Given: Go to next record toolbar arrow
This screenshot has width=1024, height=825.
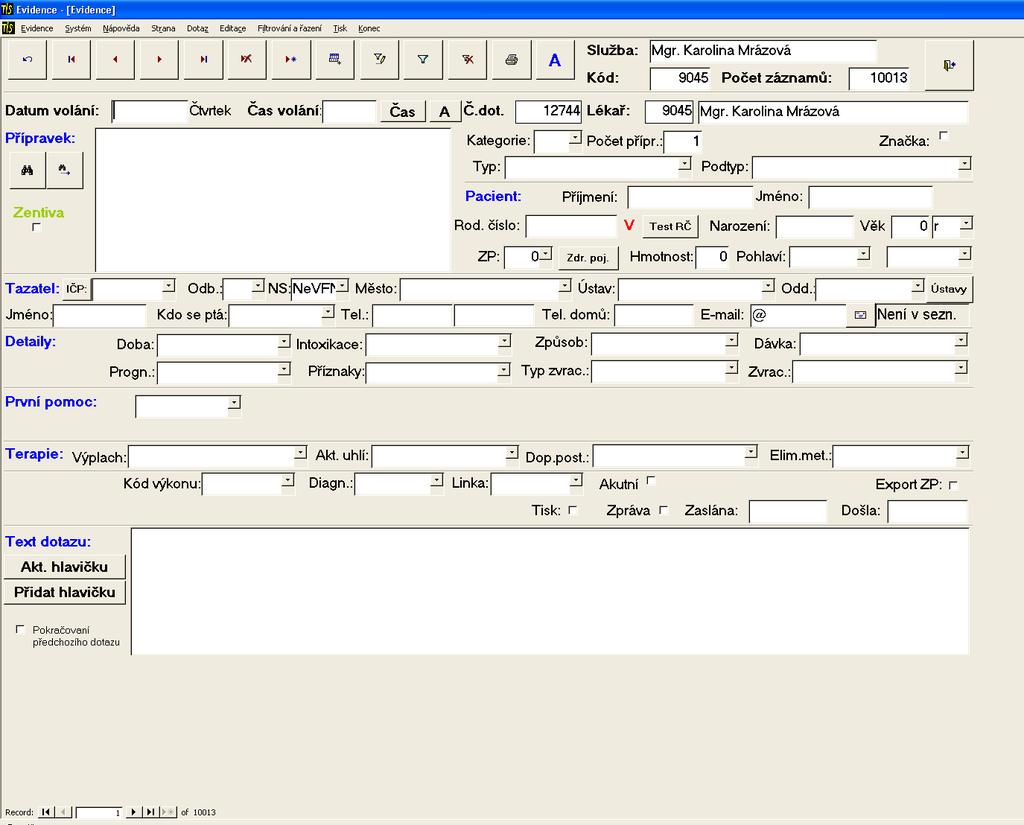Looking at the screenshot, I should 159,59.
